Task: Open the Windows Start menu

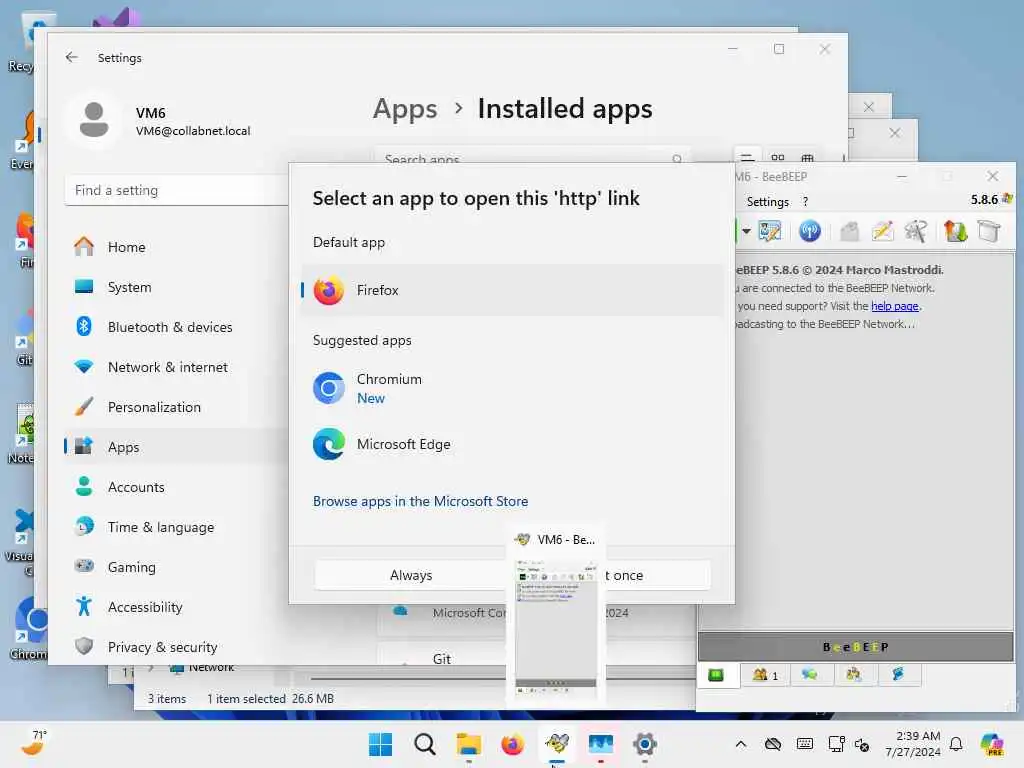Action: [380, 744]
